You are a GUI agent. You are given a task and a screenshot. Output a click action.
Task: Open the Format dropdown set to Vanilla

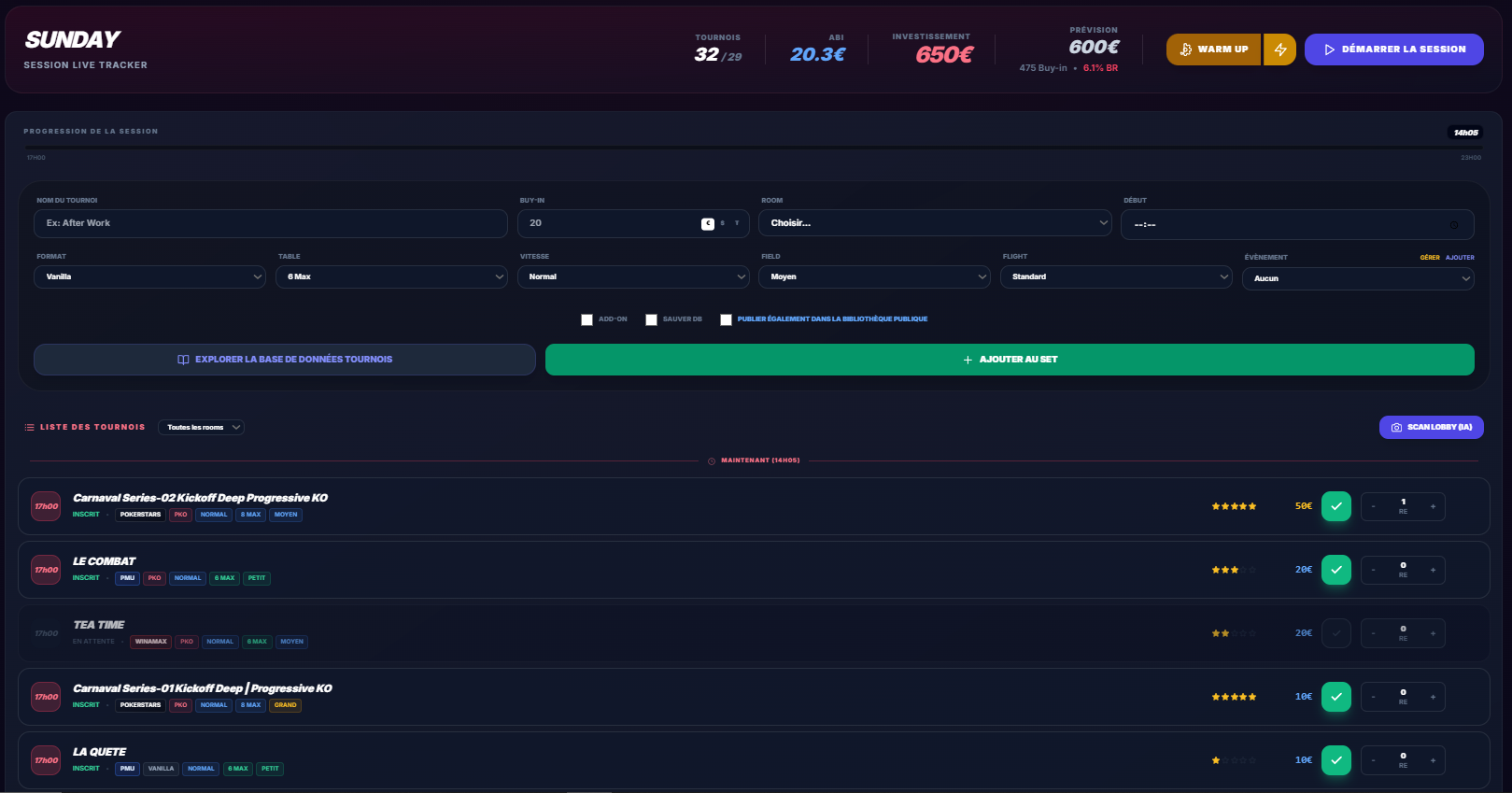(149, 277)
